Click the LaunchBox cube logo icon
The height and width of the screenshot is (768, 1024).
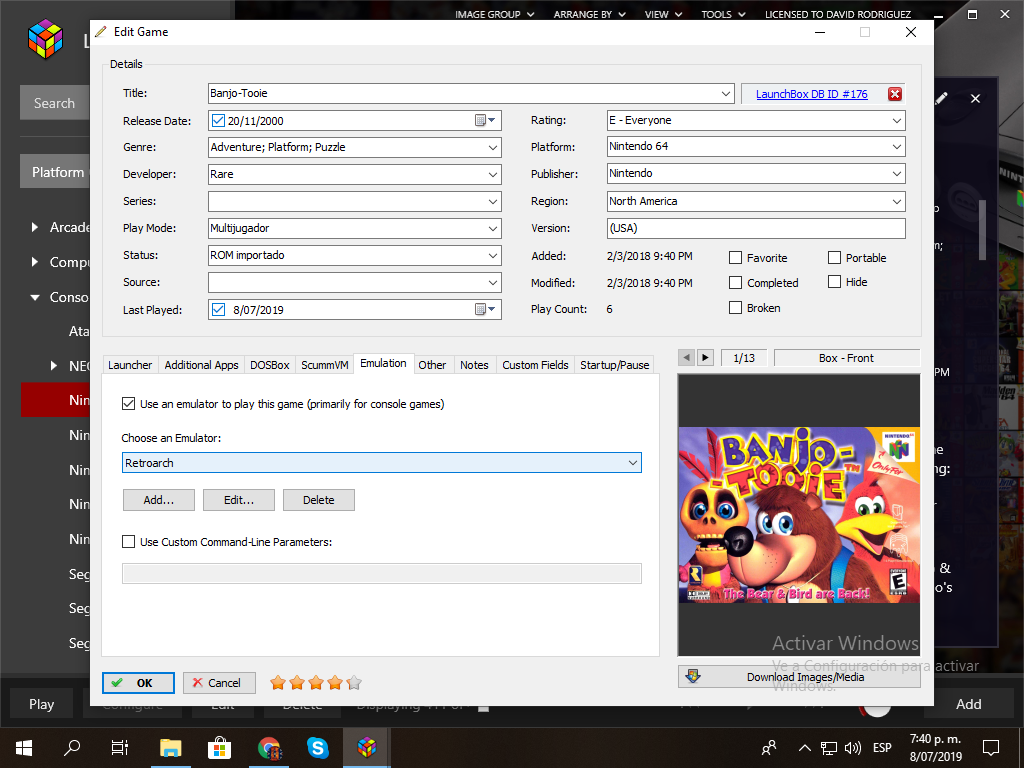[45, 39]
